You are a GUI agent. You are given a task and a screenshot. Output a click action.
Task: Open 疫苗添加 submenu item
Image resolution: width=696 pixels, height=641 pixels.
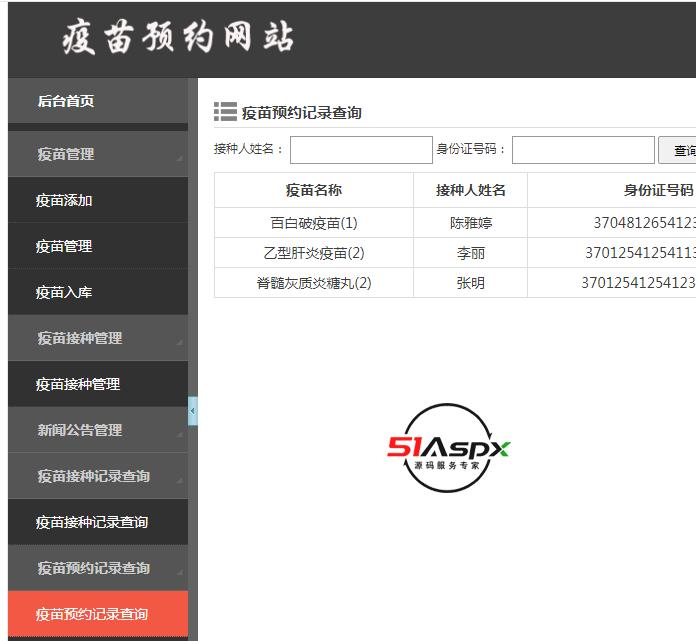(98, 200)
